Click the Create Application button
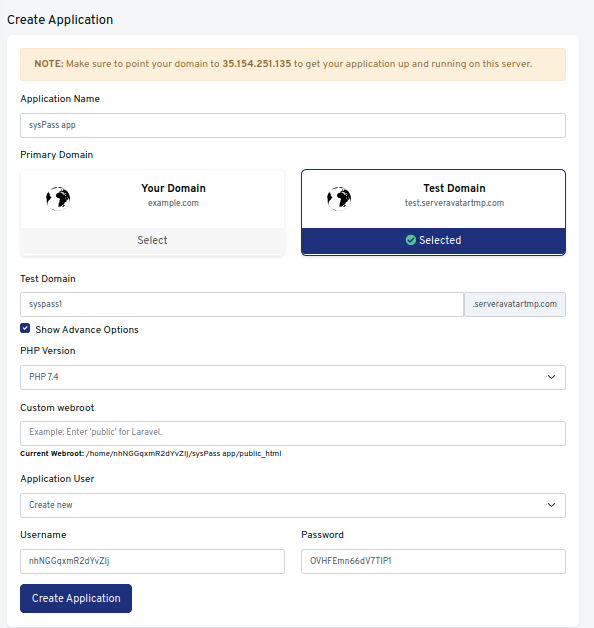594x628 pixels. tap(76, 598)
